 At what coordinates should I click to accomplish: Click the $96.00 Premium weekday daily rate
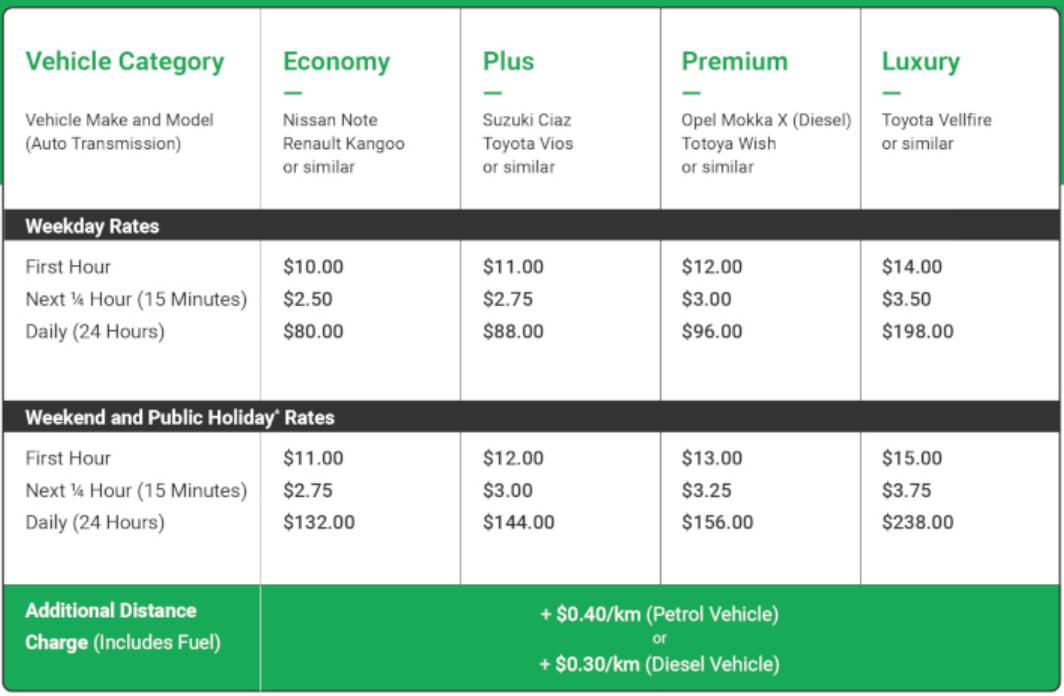click(712, 331)
